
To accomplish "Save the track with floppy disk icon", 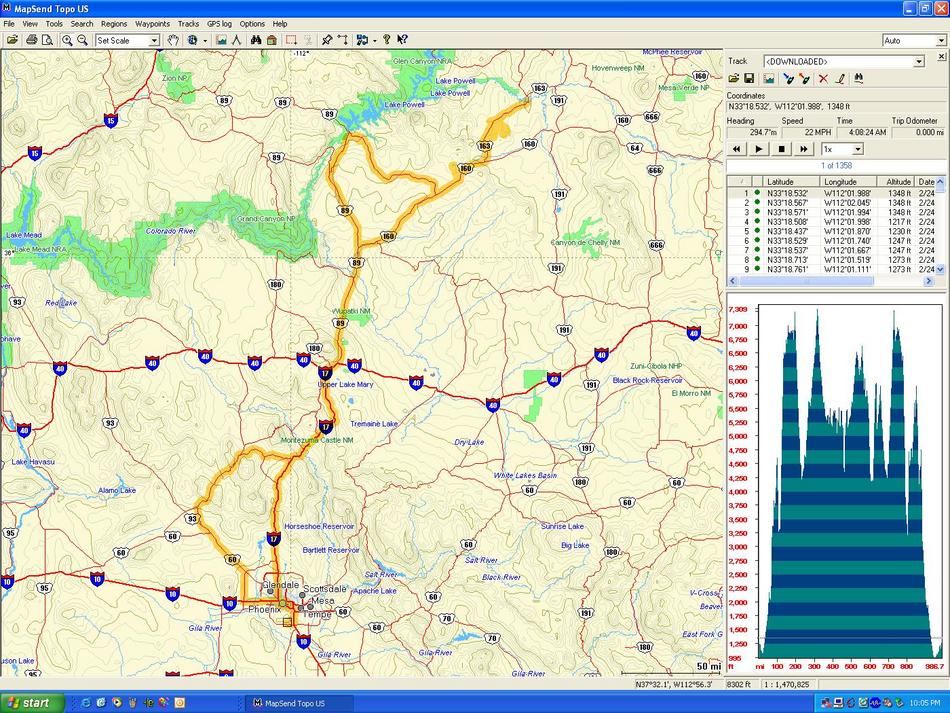I will pyautogui.click(x=749, y=79).
